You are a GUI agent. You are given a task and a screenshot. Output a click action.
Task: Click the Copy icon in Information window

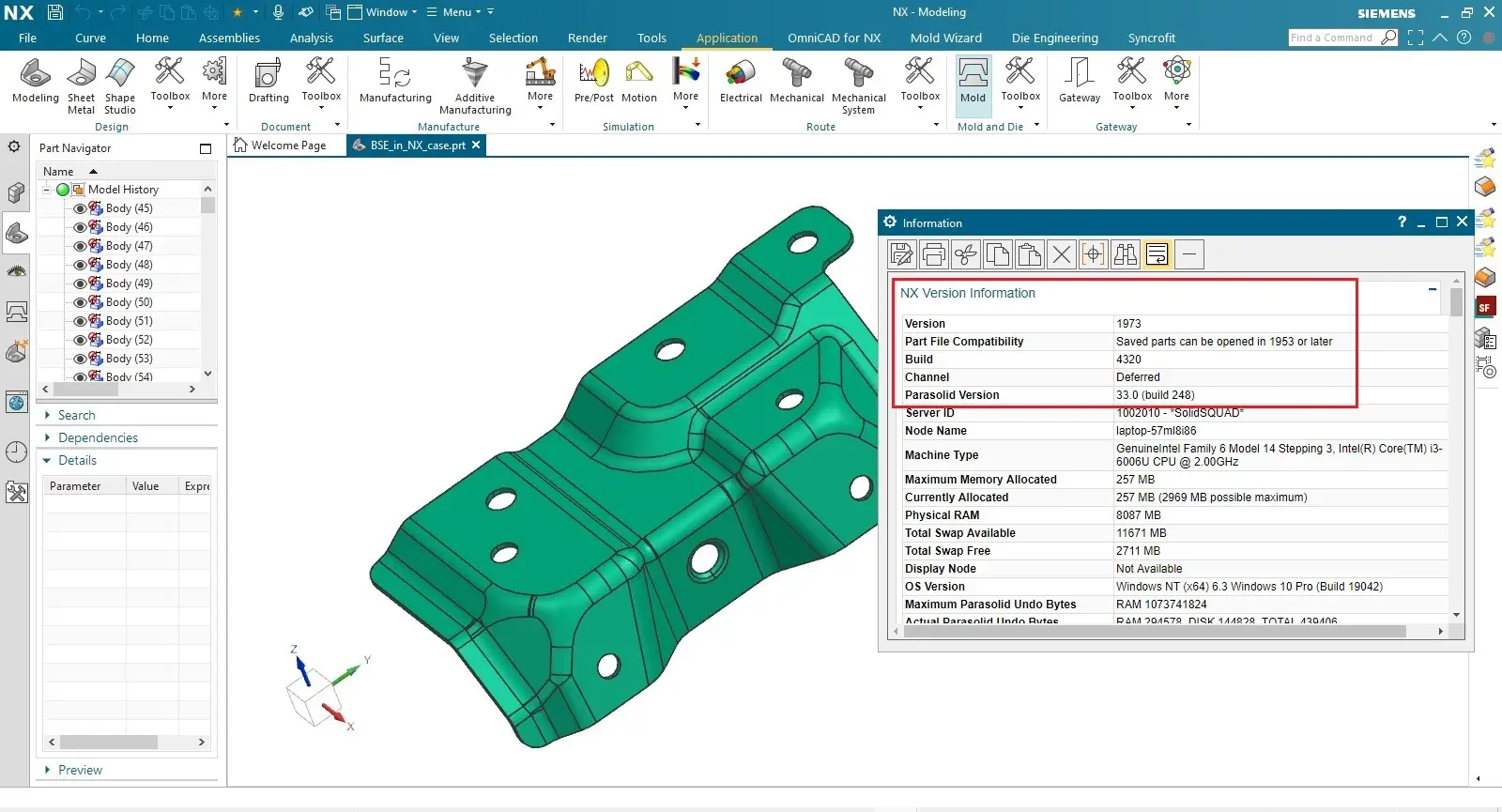pyautogui.click(x=998, y=254)
